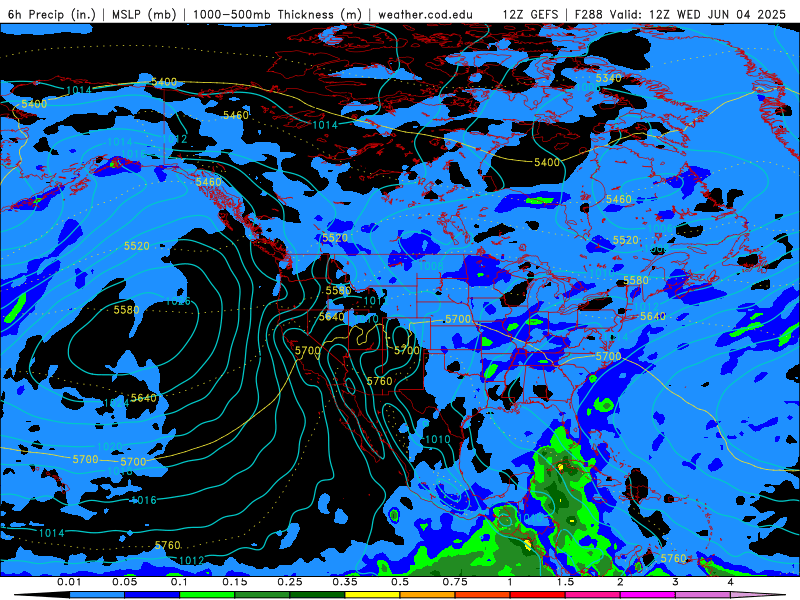Click the '5340' thickness contour label
This screenshot has width=800, height=600.
pos(609,78)
